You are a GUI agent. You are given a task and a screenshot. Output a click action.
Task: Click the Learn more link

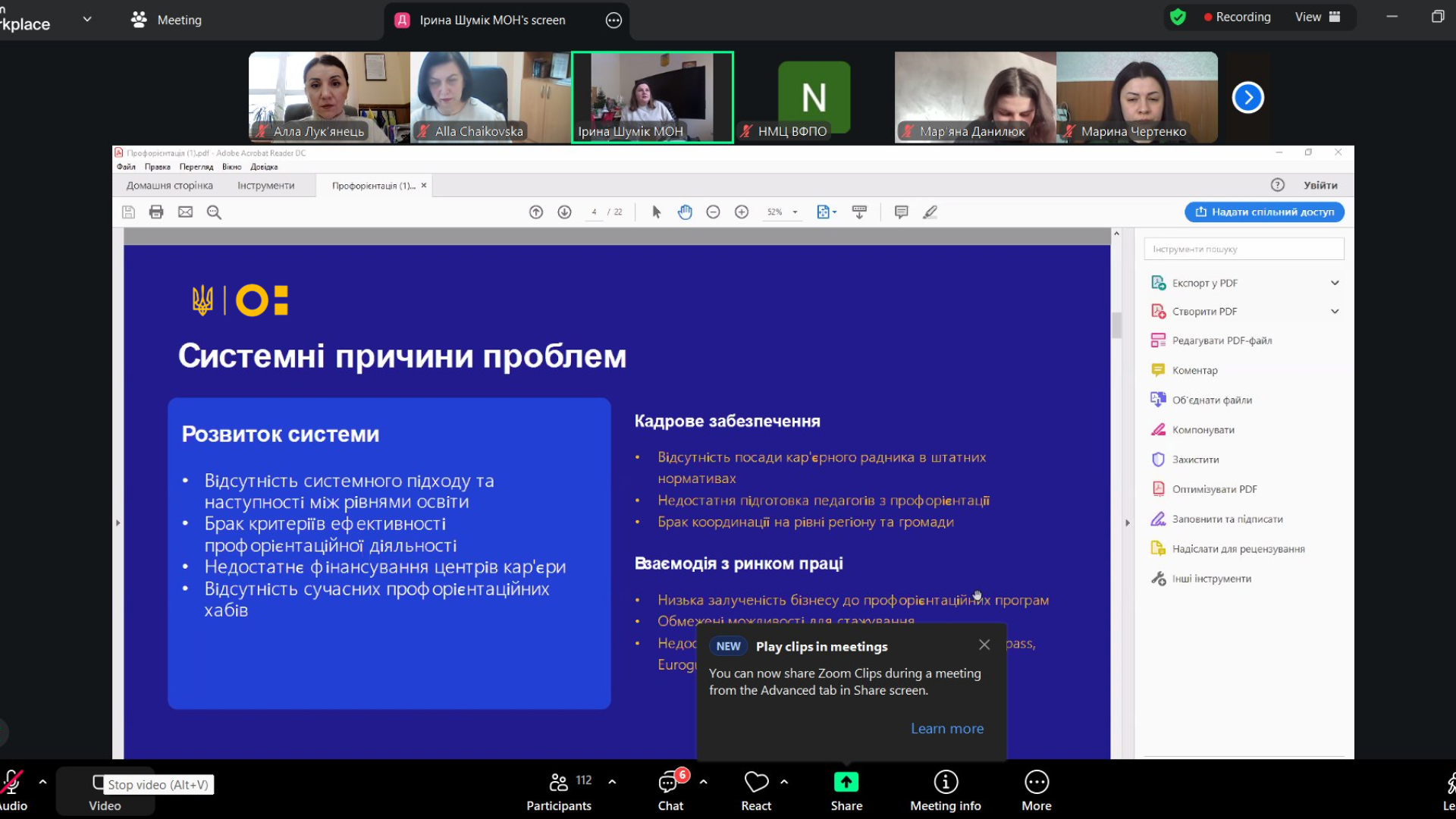[946, 729]
